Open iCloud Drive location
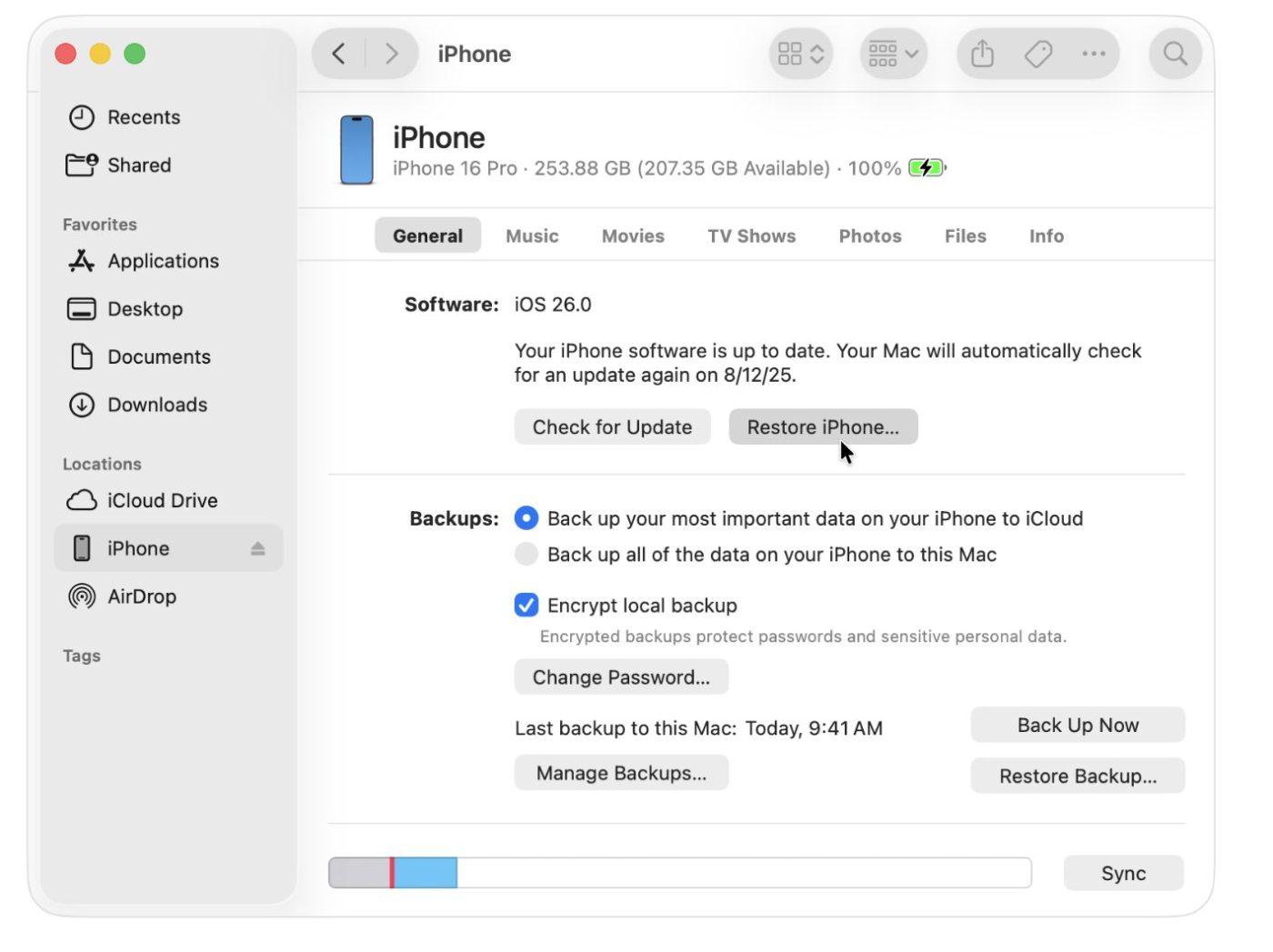Image resolution: width=1273 pixels, height=952 pixels. coord(162,501)
